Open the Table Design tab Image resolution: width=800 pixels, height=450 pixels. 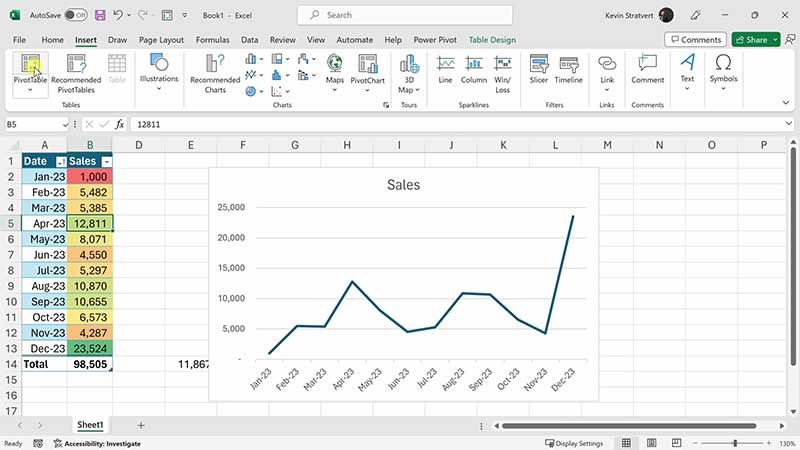click(x=492, y=40)
